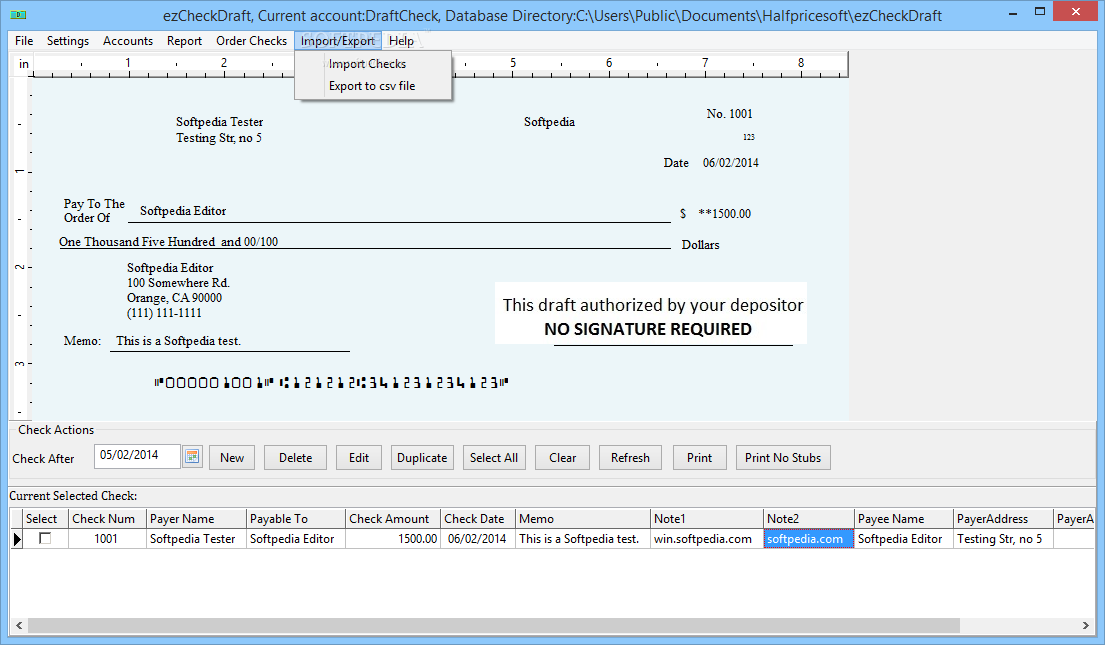Open the Accounts menu

pyautogui.click(x=128, y=41)
